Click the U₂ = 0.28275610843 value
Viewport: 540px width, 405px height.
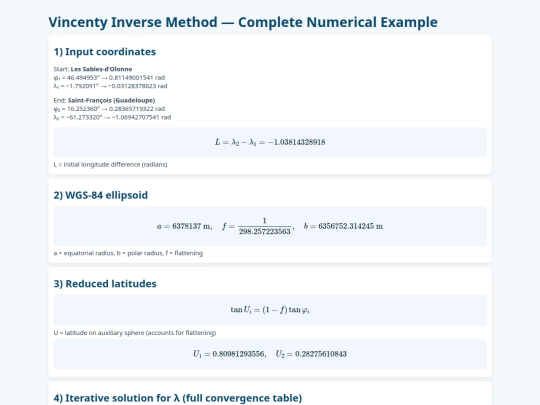[x=311, y=354]
